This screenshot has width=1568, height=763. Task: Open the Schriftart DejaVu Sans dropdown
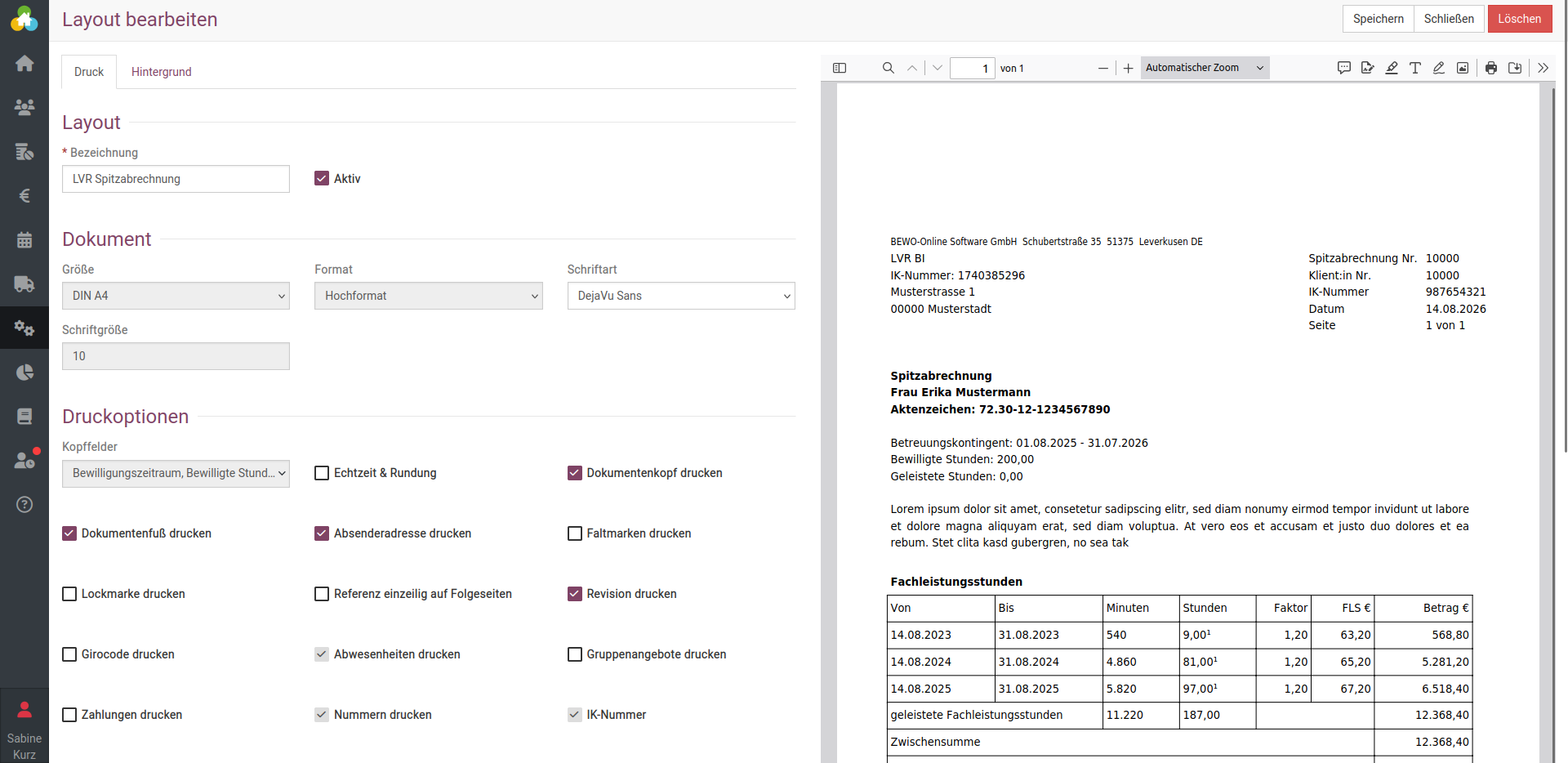(x=681, y=296)
